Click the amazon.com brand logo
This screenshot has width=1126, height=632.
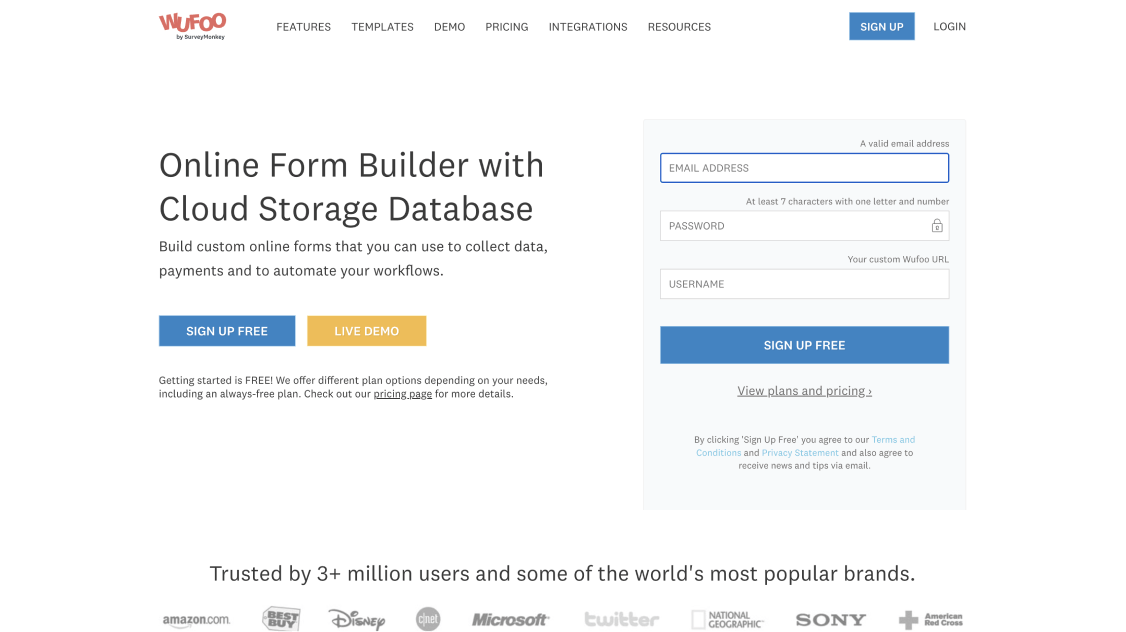197,620
